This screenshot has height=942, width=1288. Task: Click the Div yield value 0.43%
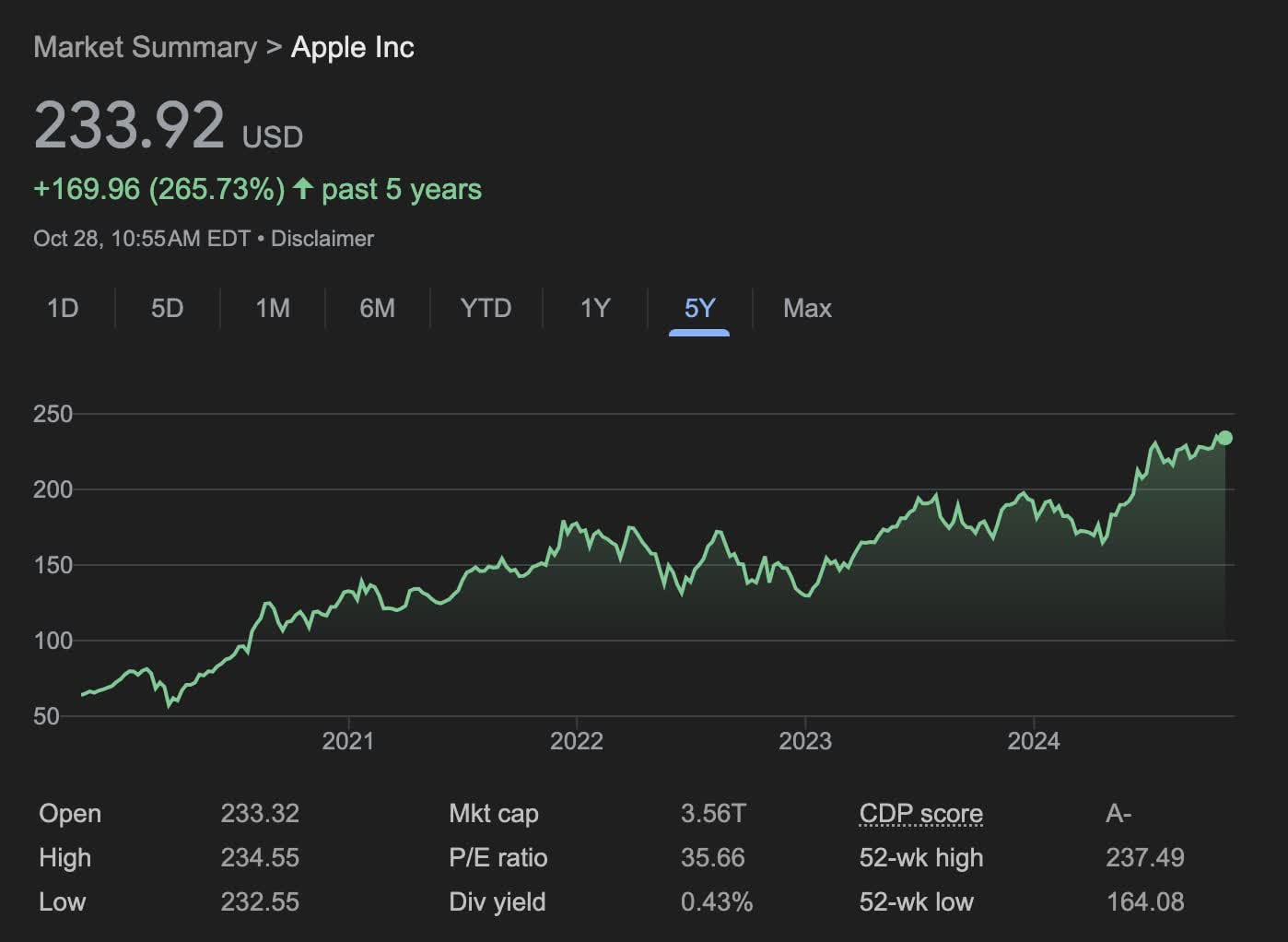tap(717, 902)
